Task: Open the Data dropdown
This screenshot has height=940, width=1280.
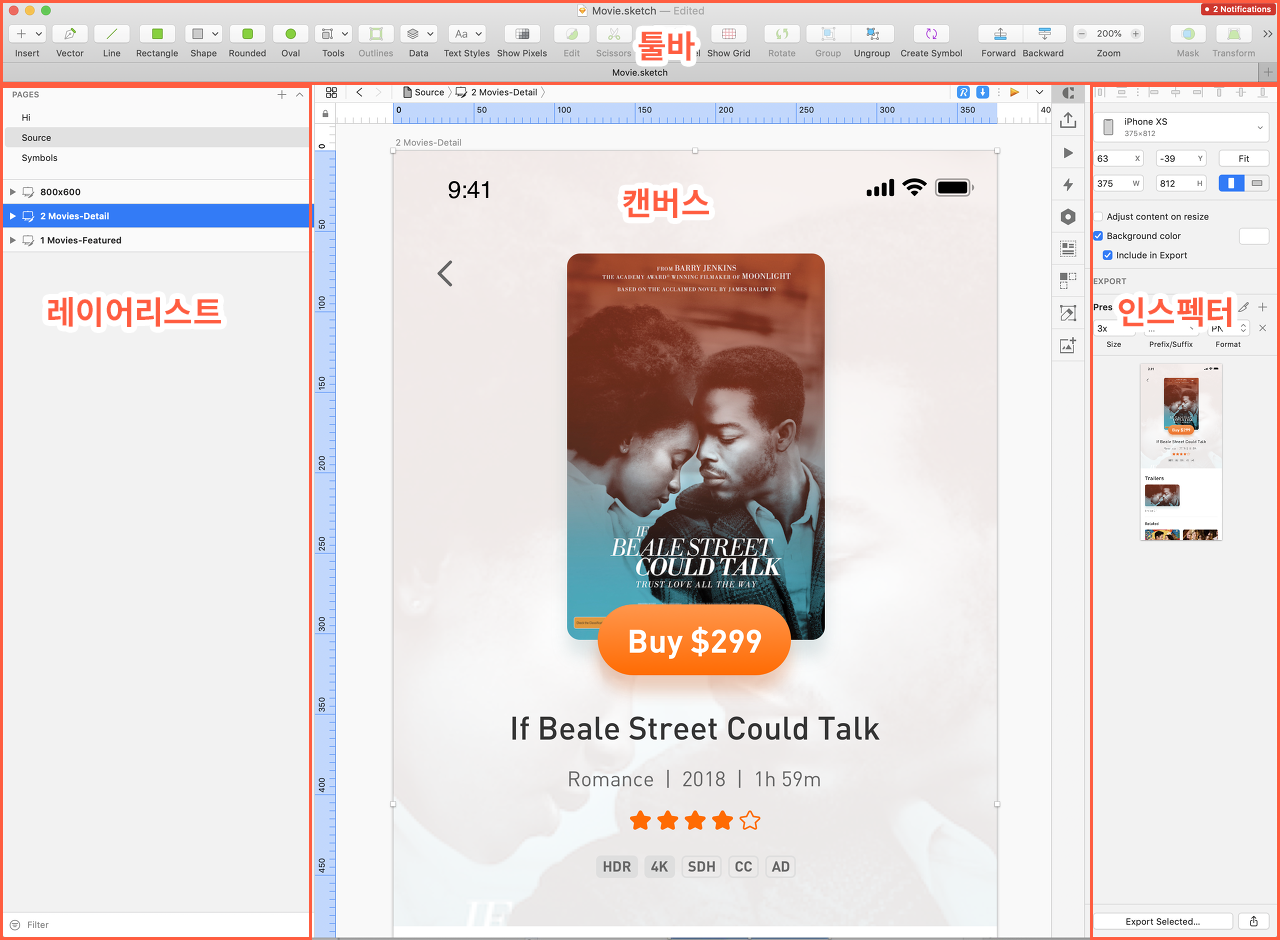Action: point(418,34)
